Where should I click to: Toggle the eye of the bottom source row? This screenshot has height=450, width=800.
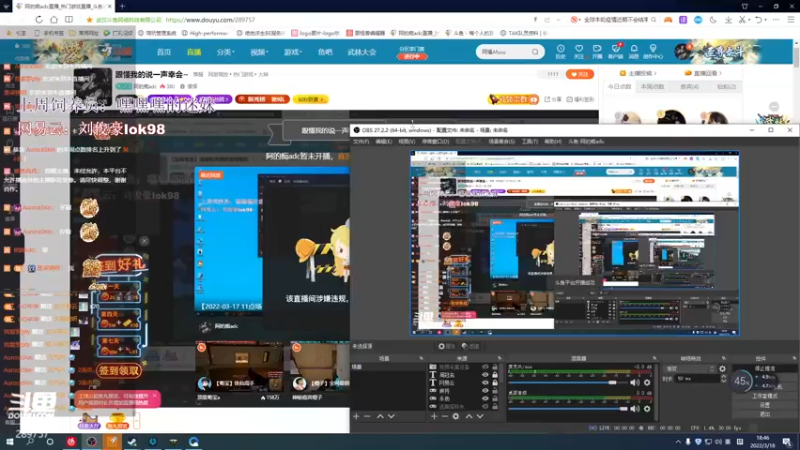pyautogui.click(x=485, y=407)
